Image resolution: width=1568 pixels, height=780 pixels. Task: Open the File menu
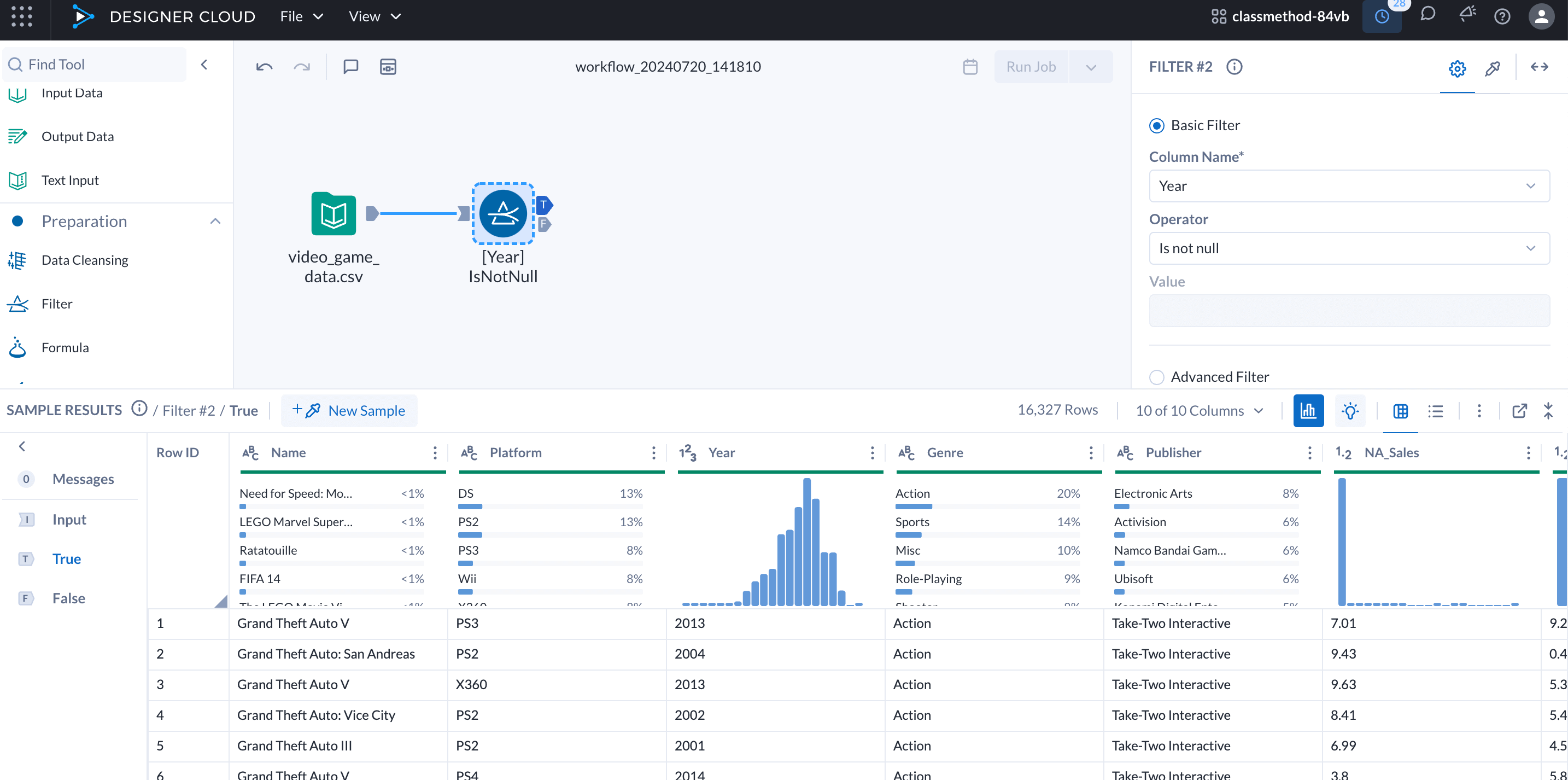point(301,16)
